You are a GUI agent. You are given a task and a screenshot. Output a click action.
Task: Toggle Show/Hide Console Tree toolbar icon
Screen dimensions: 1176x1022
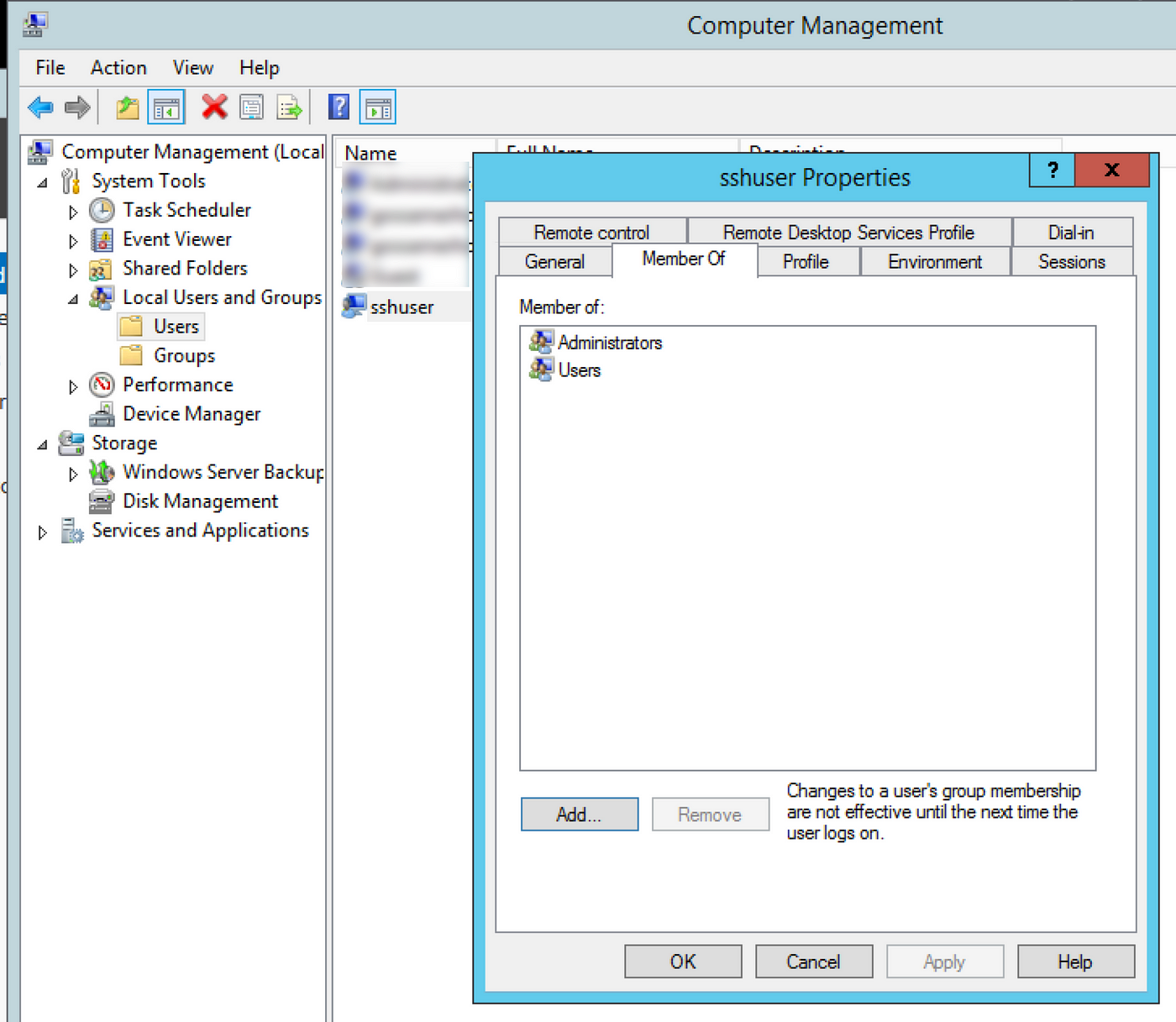click(x=166, y=107)
